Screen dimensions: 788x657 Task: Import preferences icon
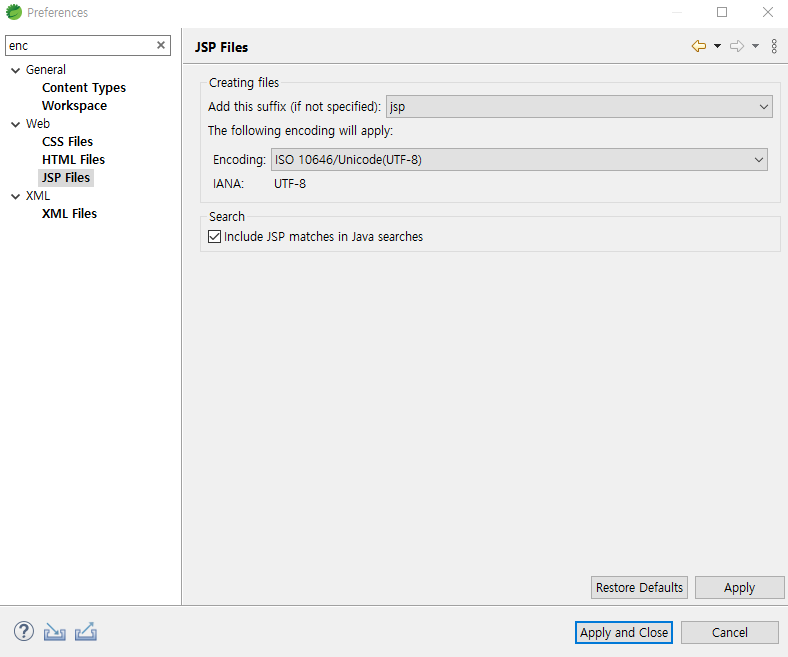[54, 632]
